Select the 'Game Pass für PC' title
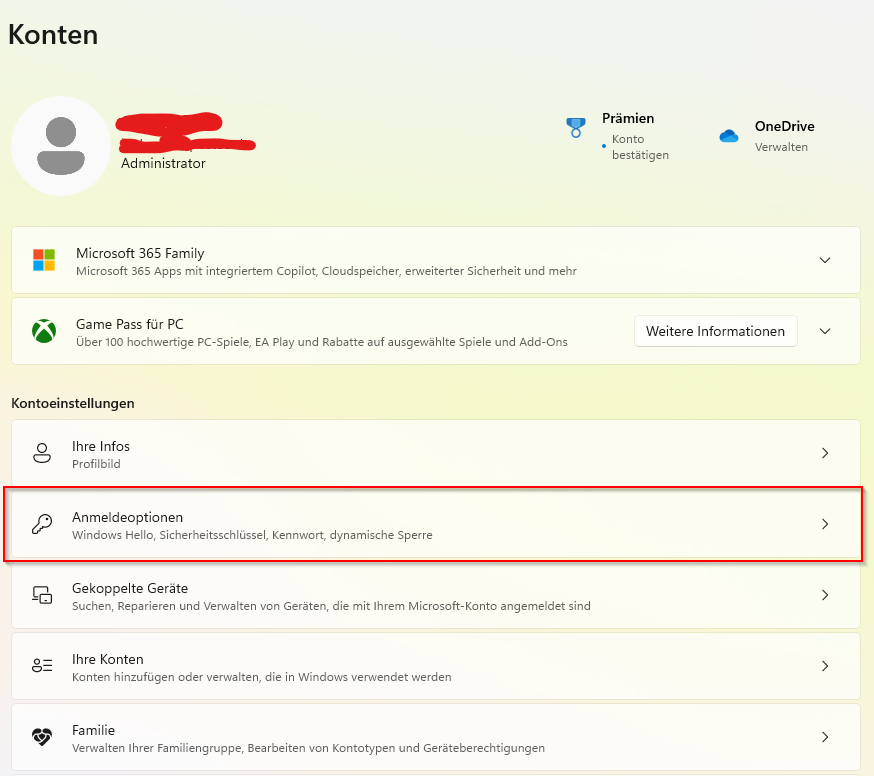This screenshot has height=776, width=874. pos(129,324)
